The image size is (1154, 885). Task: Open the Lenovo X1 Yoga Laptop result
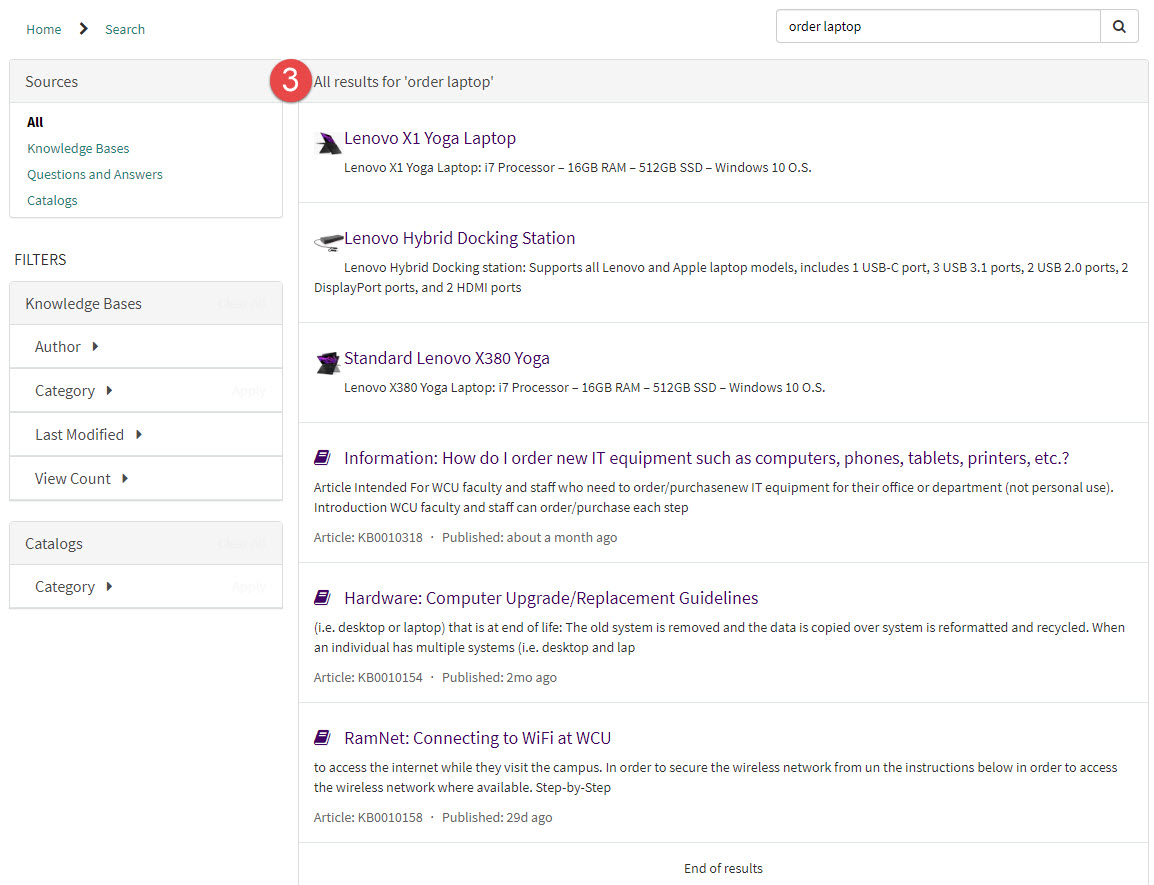tap(430, 138)
